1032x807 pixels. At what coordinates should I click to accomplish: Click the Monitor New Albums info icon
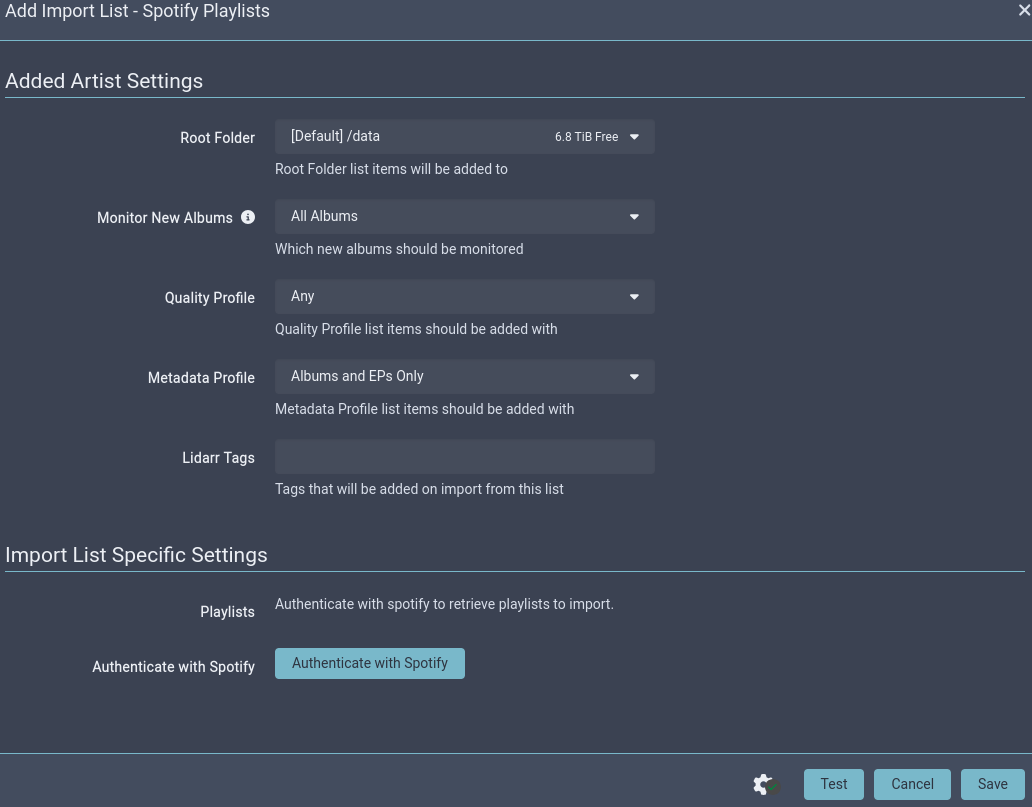[248, 217]
